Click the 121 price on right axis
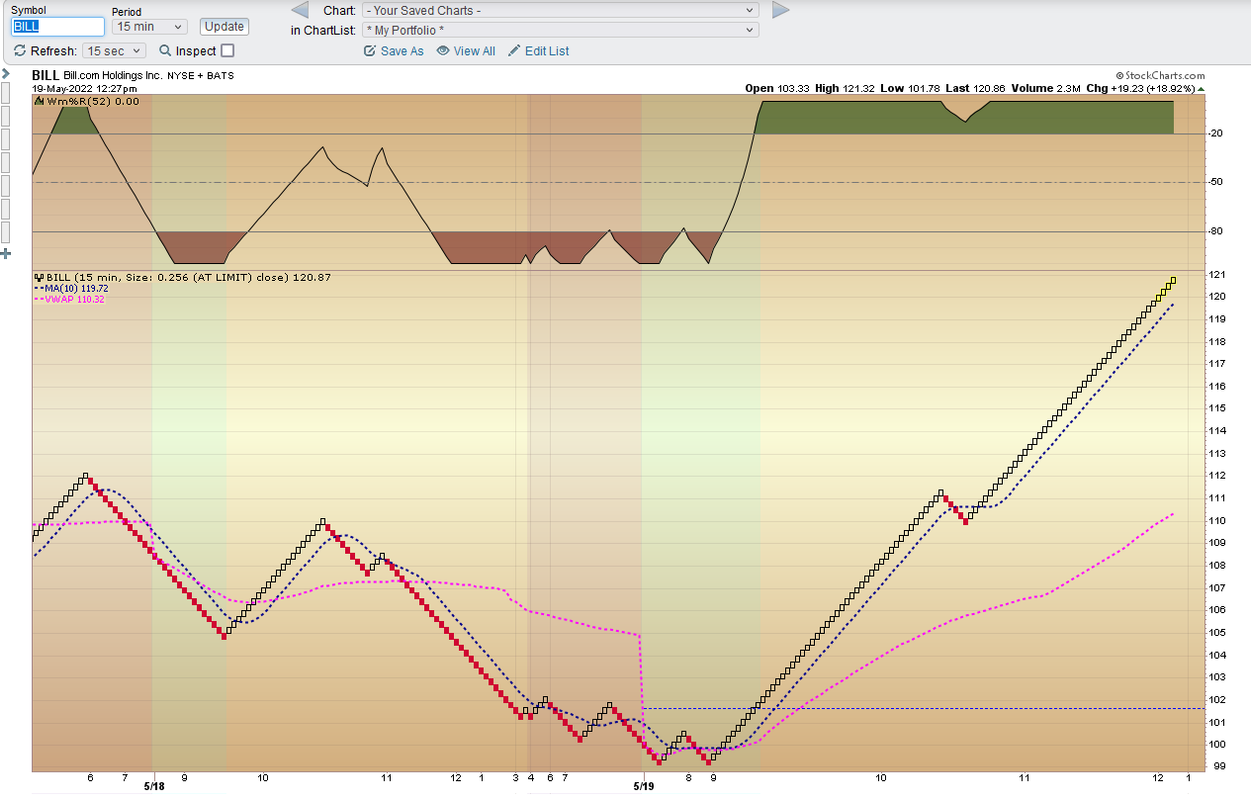Image resolution: width=1251 pixels, height=800 pixels. (1216, 275)
